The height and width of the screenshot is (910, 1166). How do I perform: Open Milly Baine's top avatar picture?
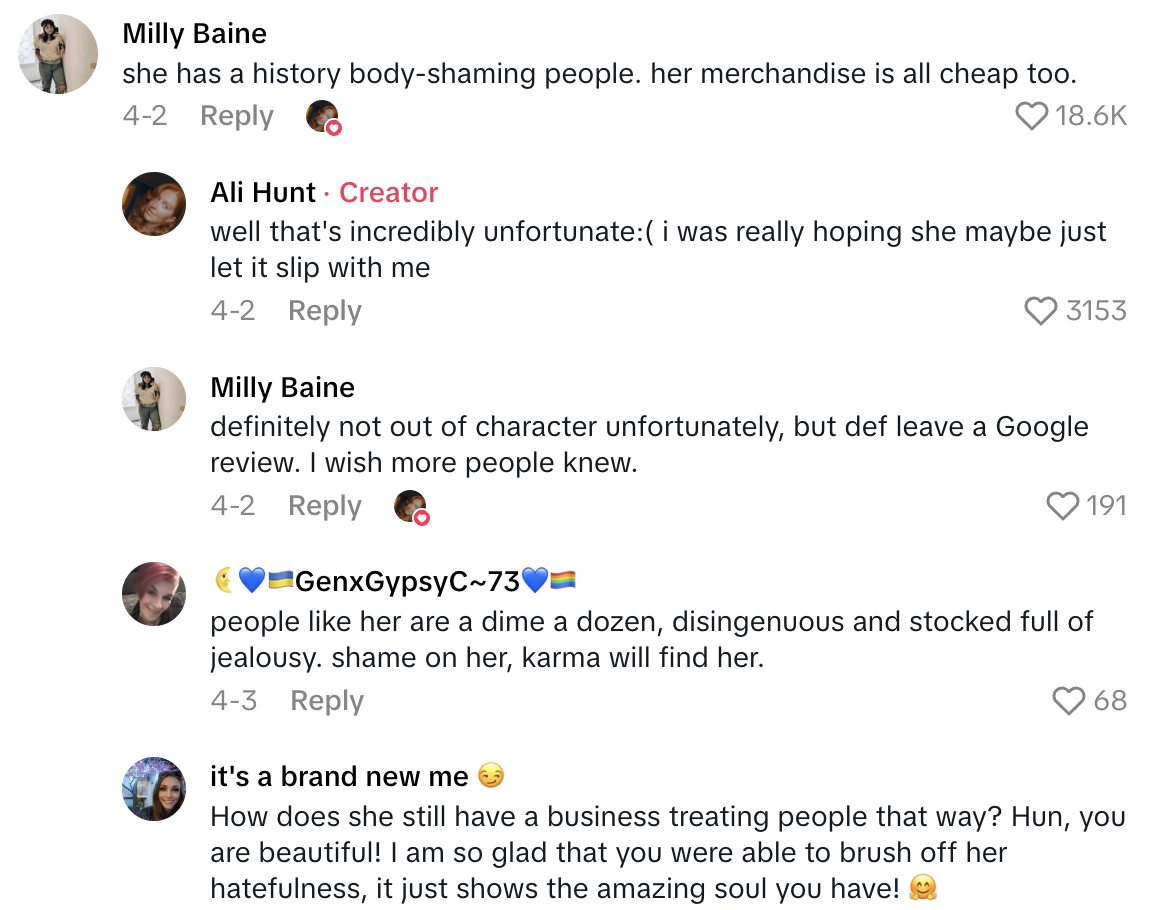[x=59, y=54]
